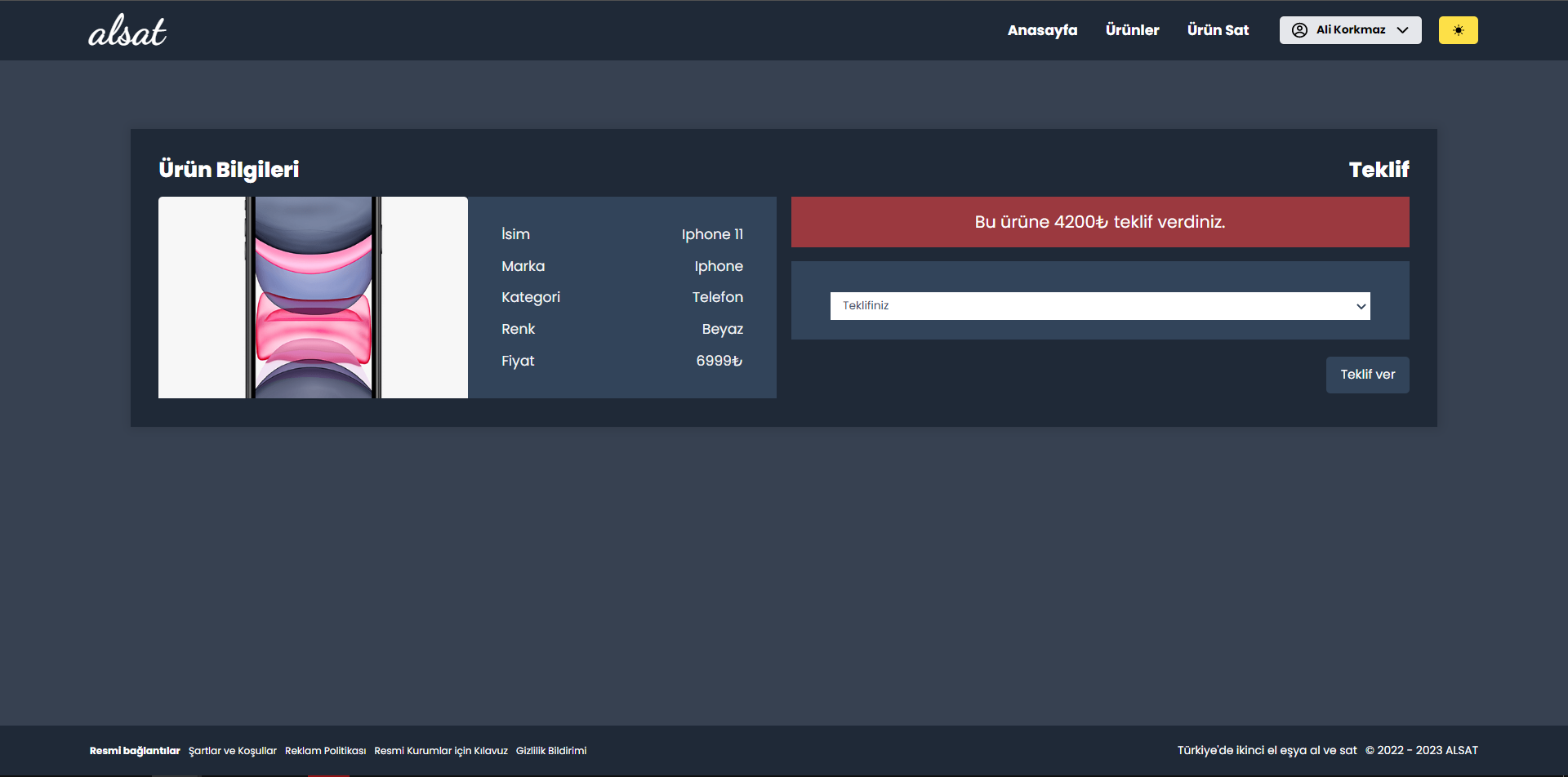Open Reklam Politikası link

tap(325, 751)
